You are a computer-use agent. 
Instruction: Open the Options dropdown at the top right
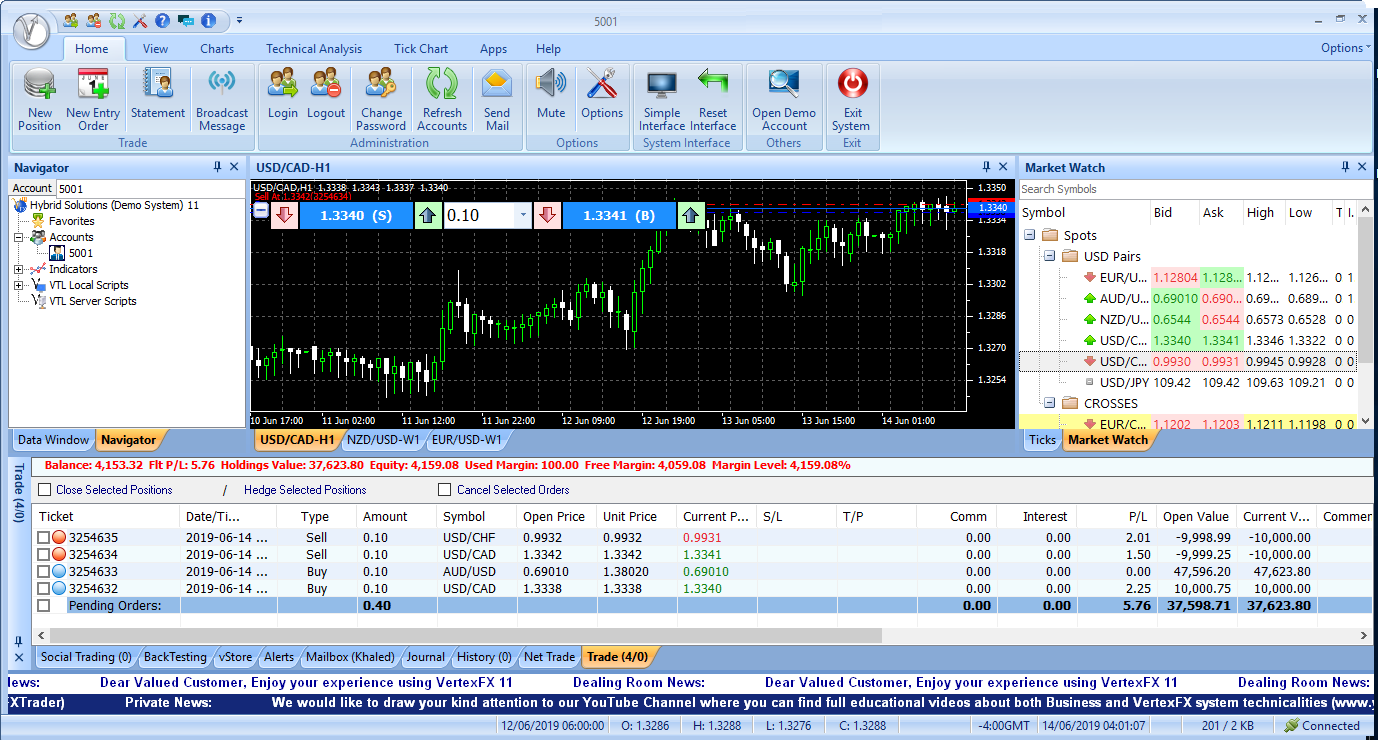[x=1346, y=48]
